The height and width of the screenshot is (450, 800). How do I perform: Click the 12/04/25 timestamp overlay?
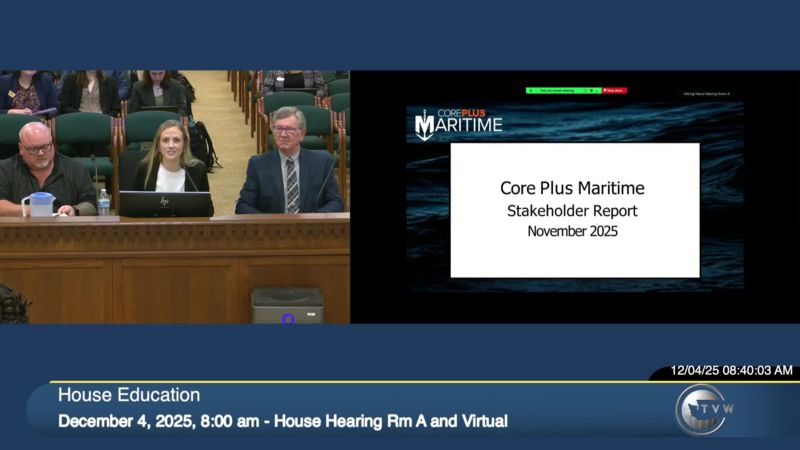[731, 370]
